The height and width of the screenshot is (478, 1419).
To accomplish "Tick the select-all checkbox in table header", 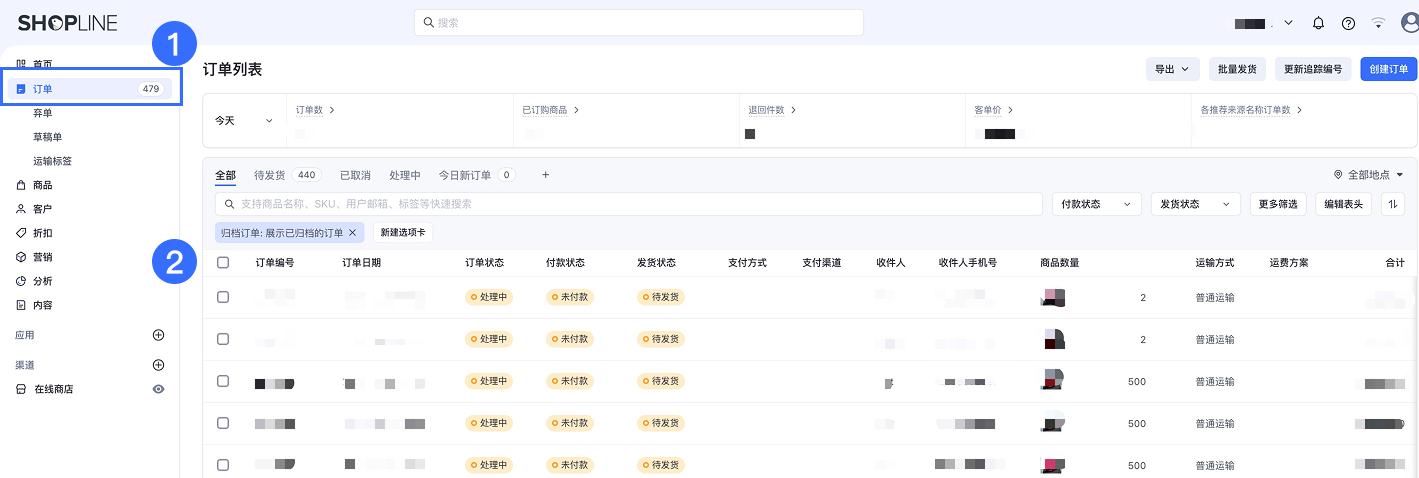I will point(223,263).
